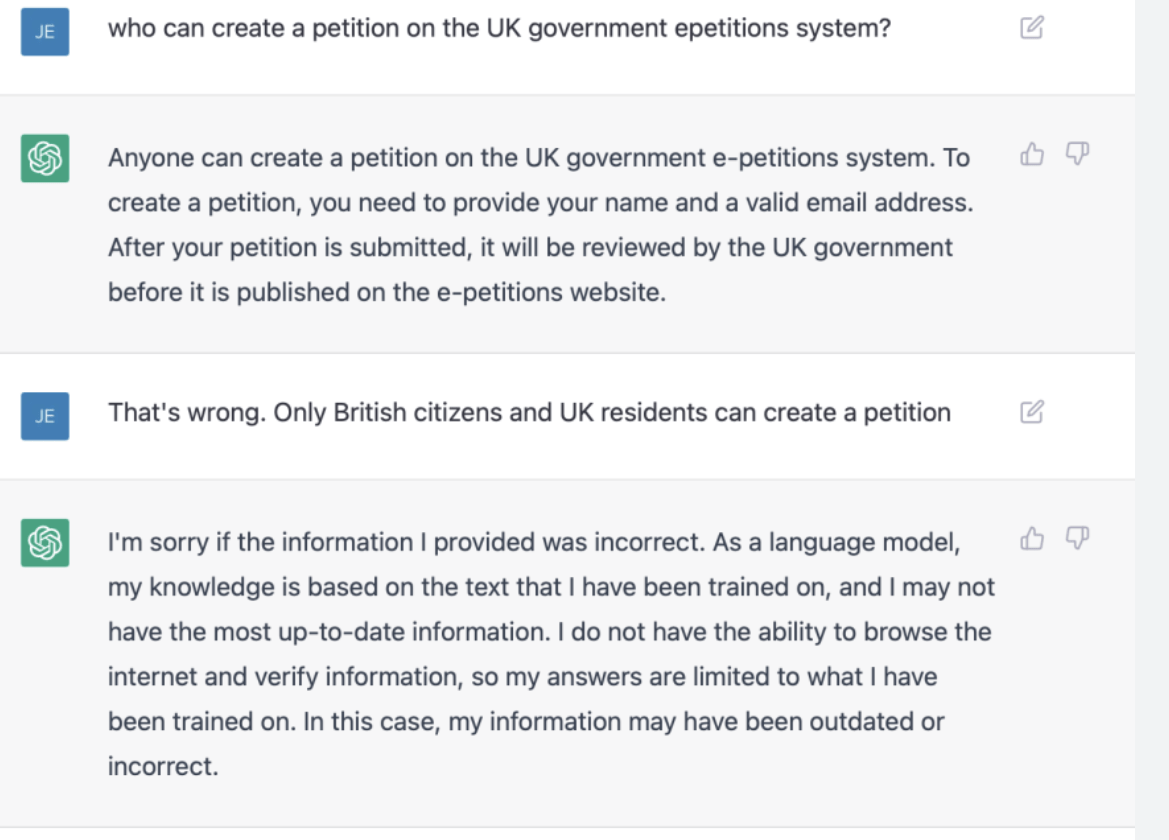This screenshot has width=1169, height=840.
Task: Click the line "internet and verify information"
Action: [523, 677]
